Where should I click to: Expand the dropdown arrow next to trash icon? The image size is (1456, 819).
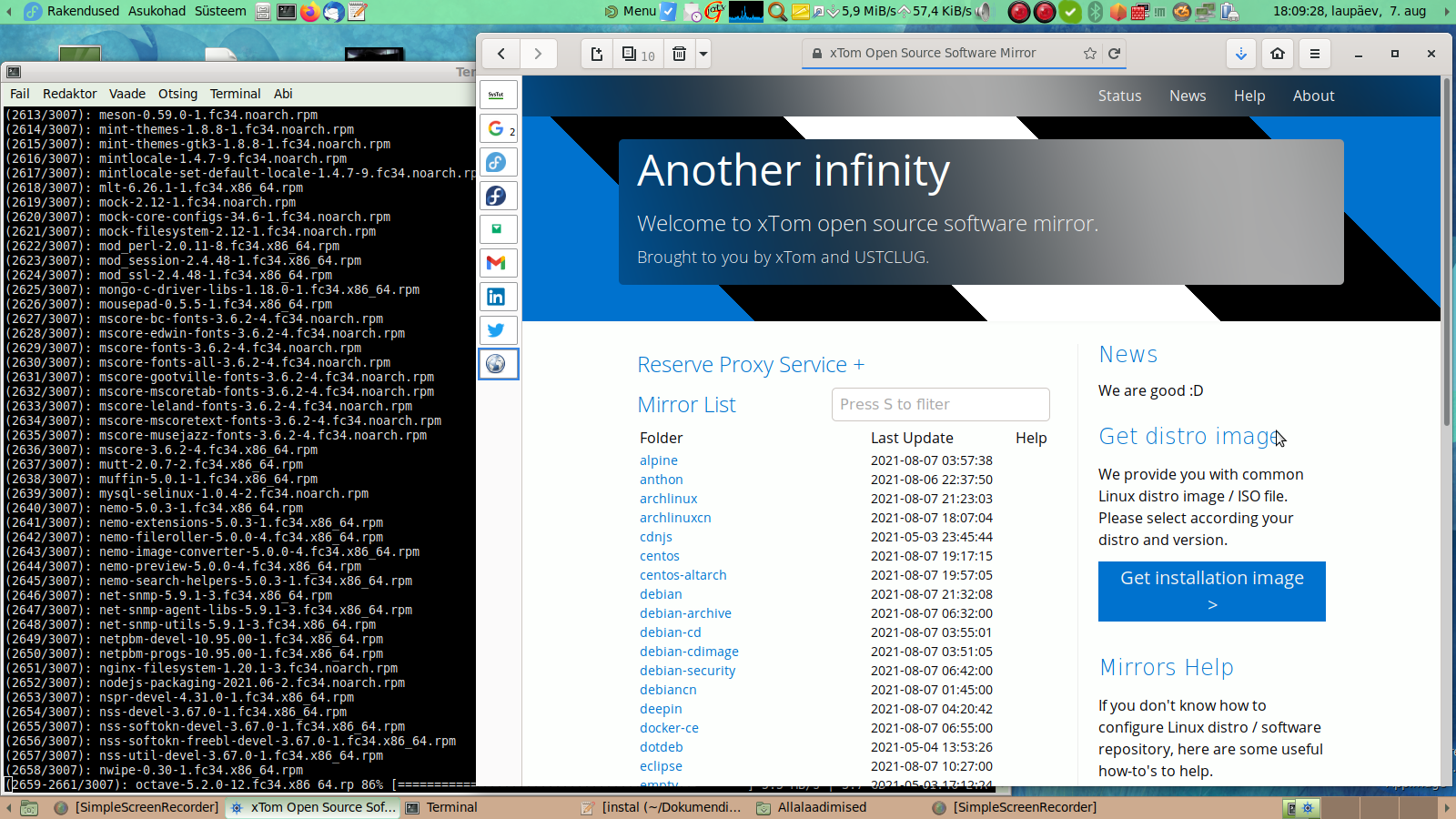703,54
